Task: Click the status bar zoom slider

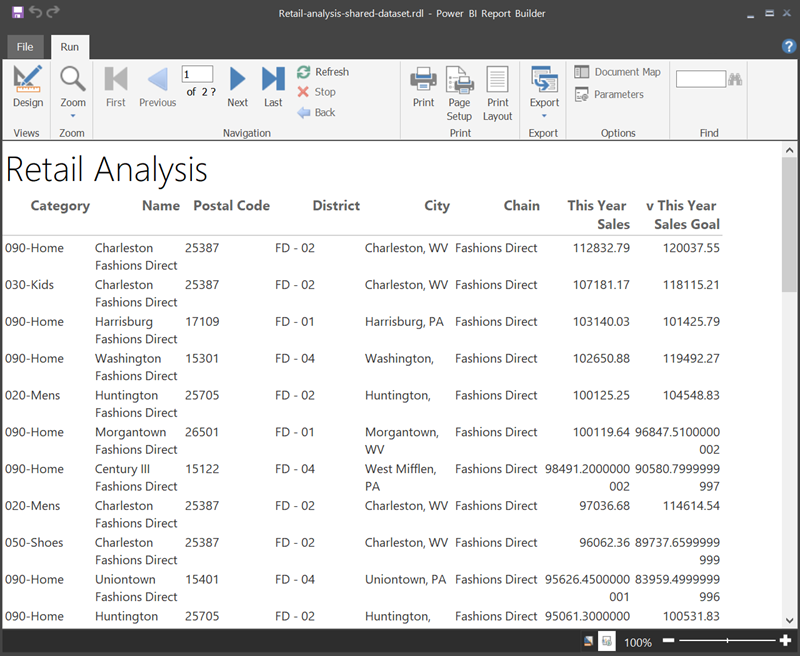Action: tap(727, 641)
